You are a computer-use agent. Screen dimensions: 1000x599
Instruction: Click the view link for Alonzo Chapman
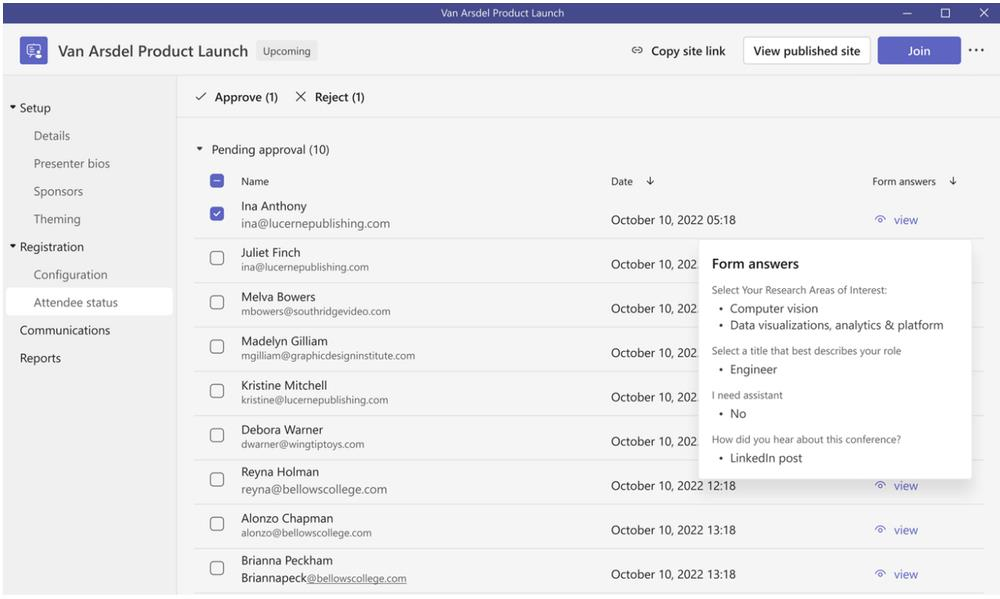(x=906, y=529)
